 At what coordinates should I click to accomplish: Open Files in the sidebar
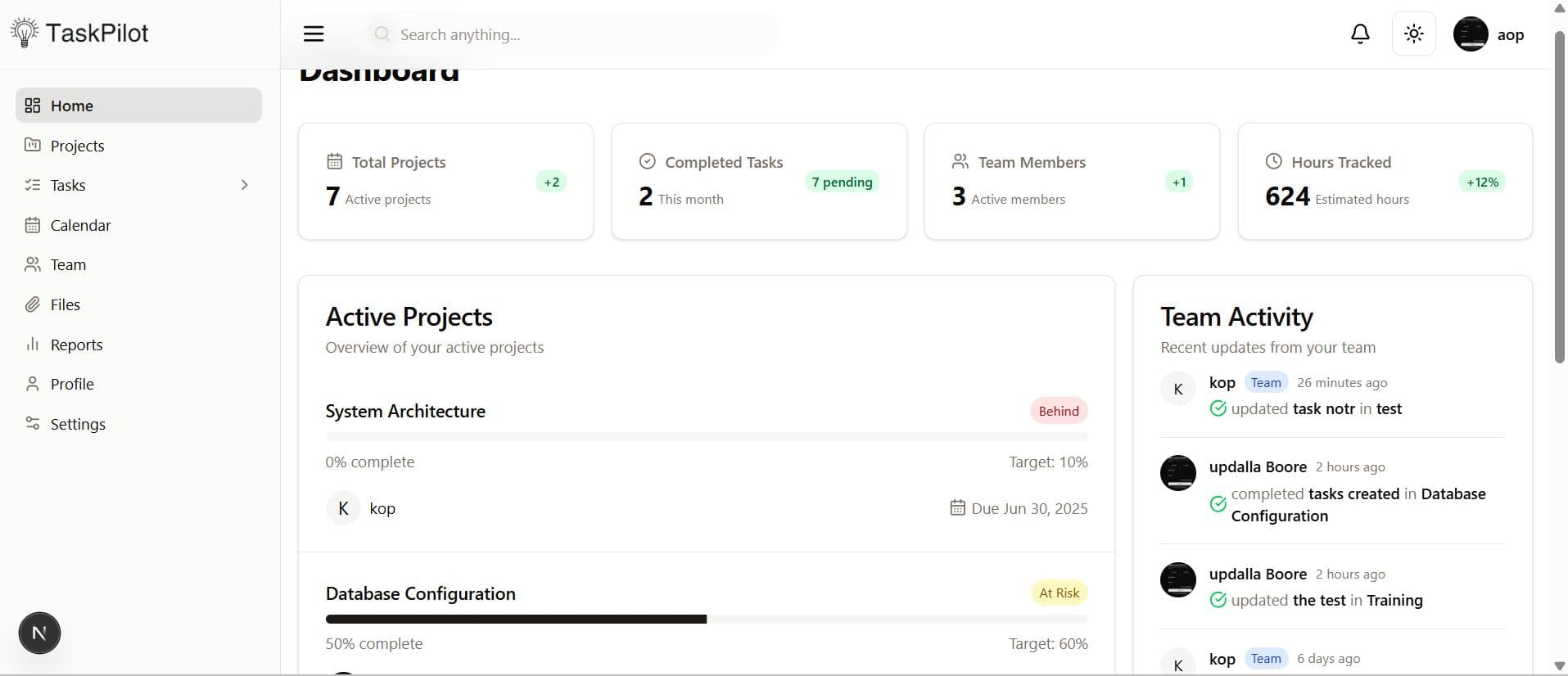138,304
